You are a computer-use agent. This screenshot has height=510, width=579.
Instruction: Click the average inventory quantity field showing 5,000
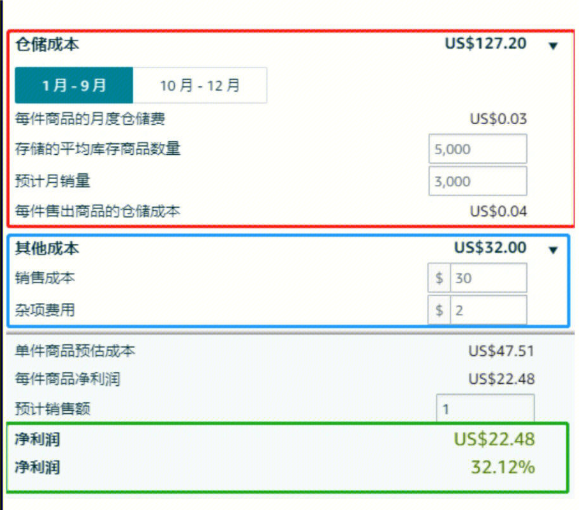(x=477, y=149)
